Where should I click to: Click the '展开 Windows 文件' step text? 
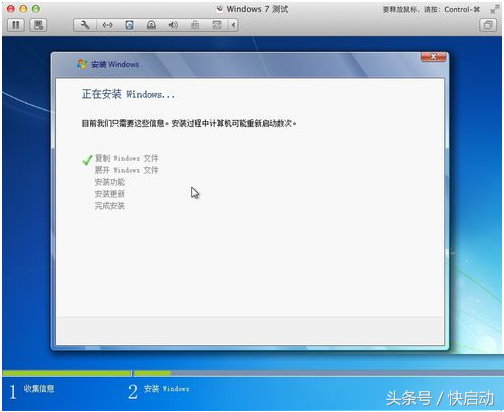[126, 170]
